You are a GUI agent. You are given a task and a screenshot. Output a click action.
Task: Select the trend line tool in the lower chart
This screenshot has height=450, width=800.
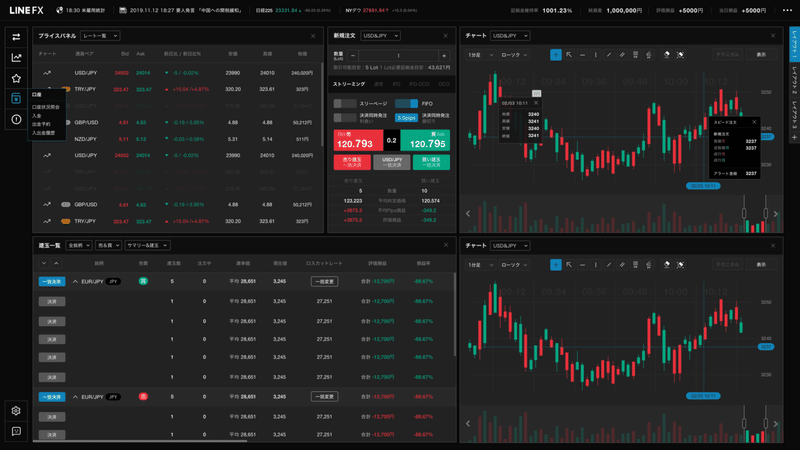tap(609, 265)
